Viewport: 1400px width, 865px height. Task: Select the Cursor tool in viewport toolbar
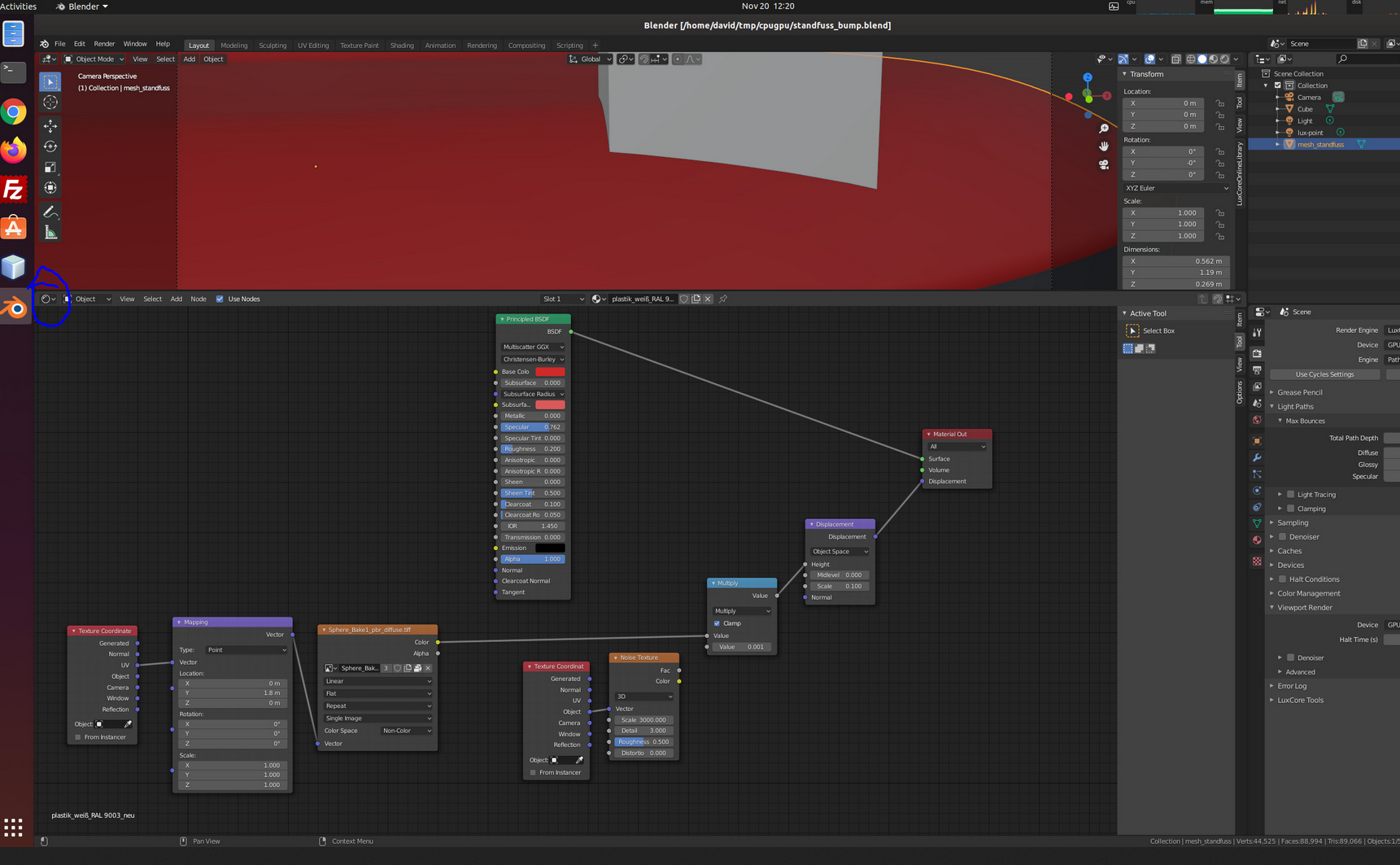click(x=50, y=103)
